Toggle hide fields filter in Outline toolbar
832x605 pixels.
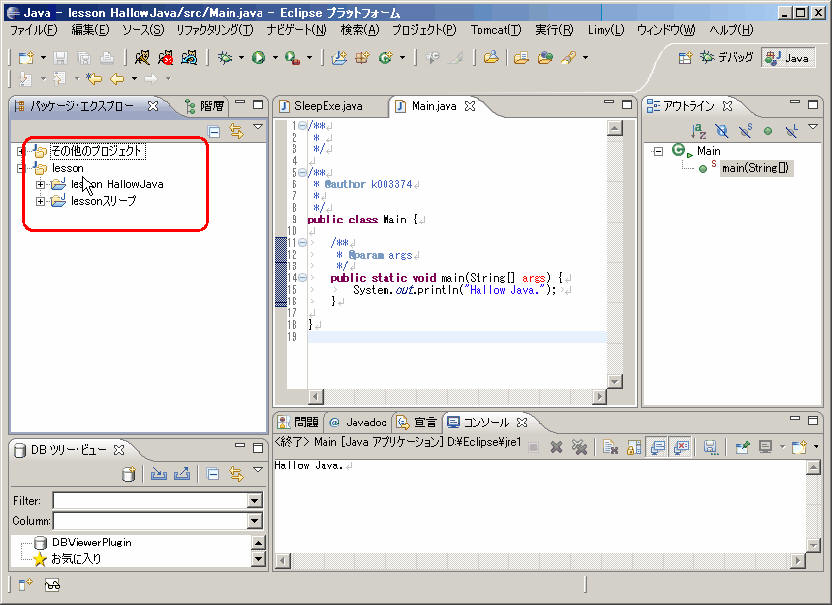[721, 130]
